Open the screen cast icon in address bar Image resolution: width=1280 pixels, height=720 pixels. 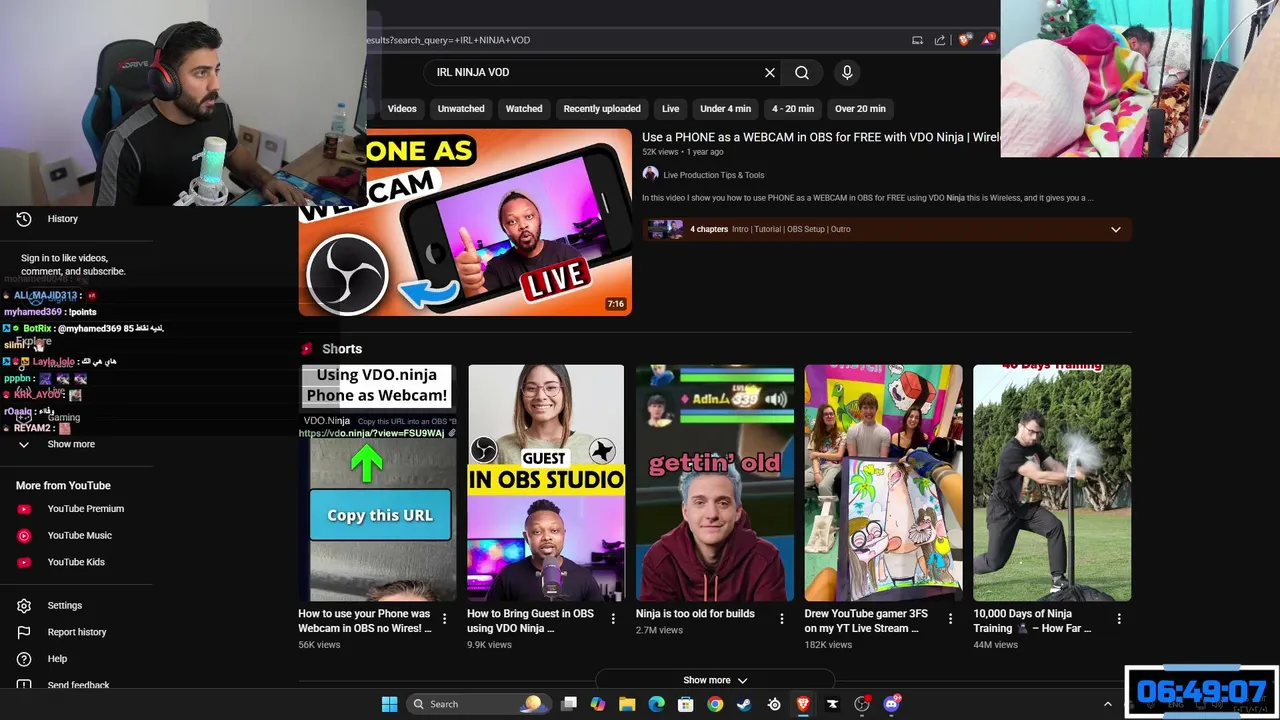pos(917,40)
